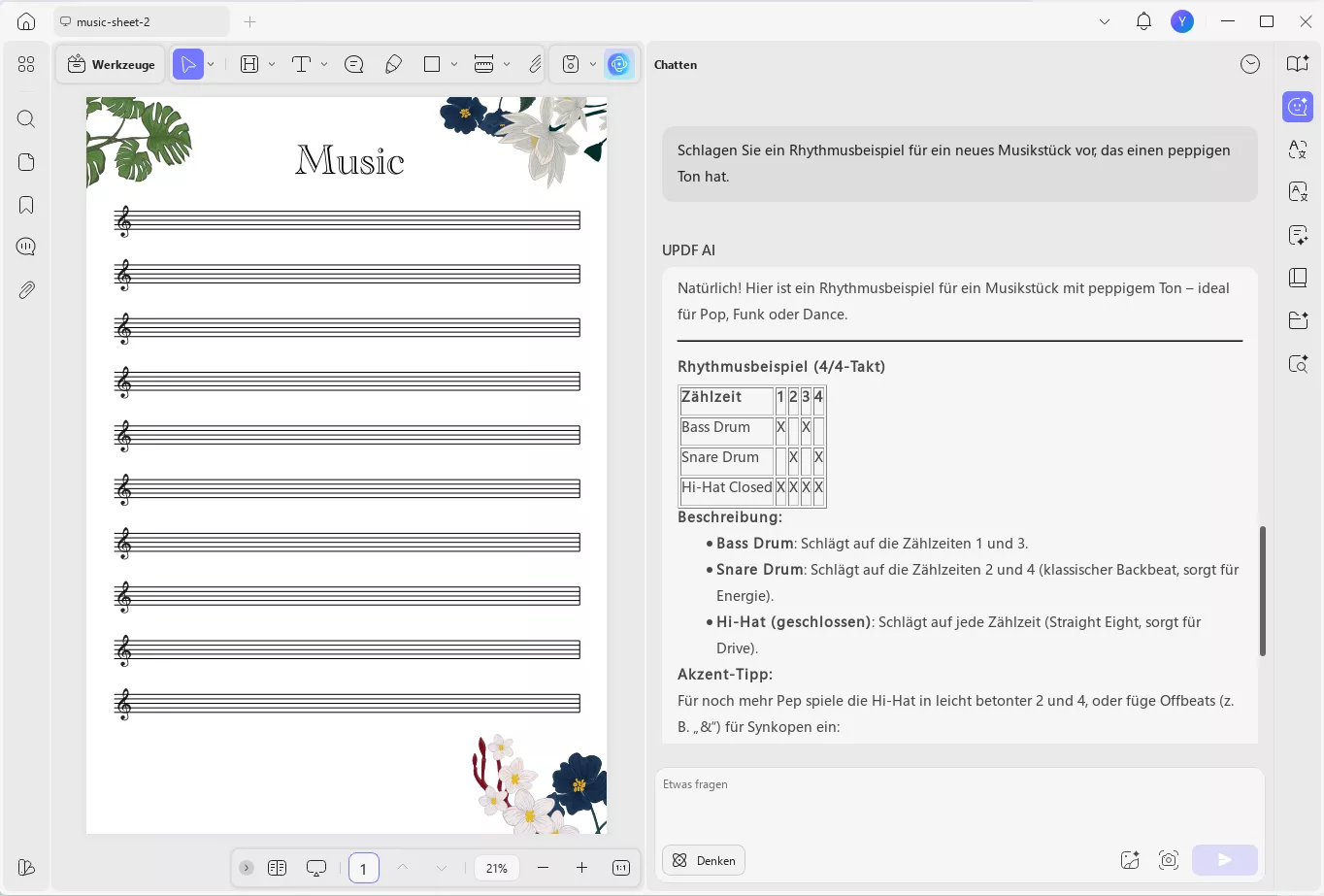1324x896 pixels.
Task: Open the search-with-AI icon in right sidebar
Action: (1298, 364)
